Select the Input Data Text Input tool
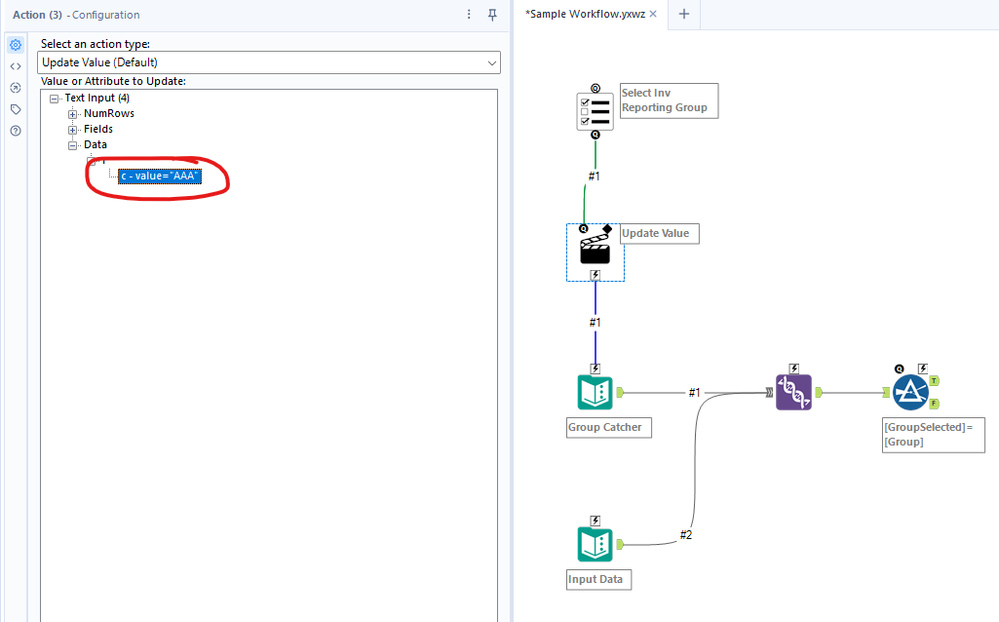Image resolution: width=999 pixels, height=622 pixels. [x=595, y=544]
